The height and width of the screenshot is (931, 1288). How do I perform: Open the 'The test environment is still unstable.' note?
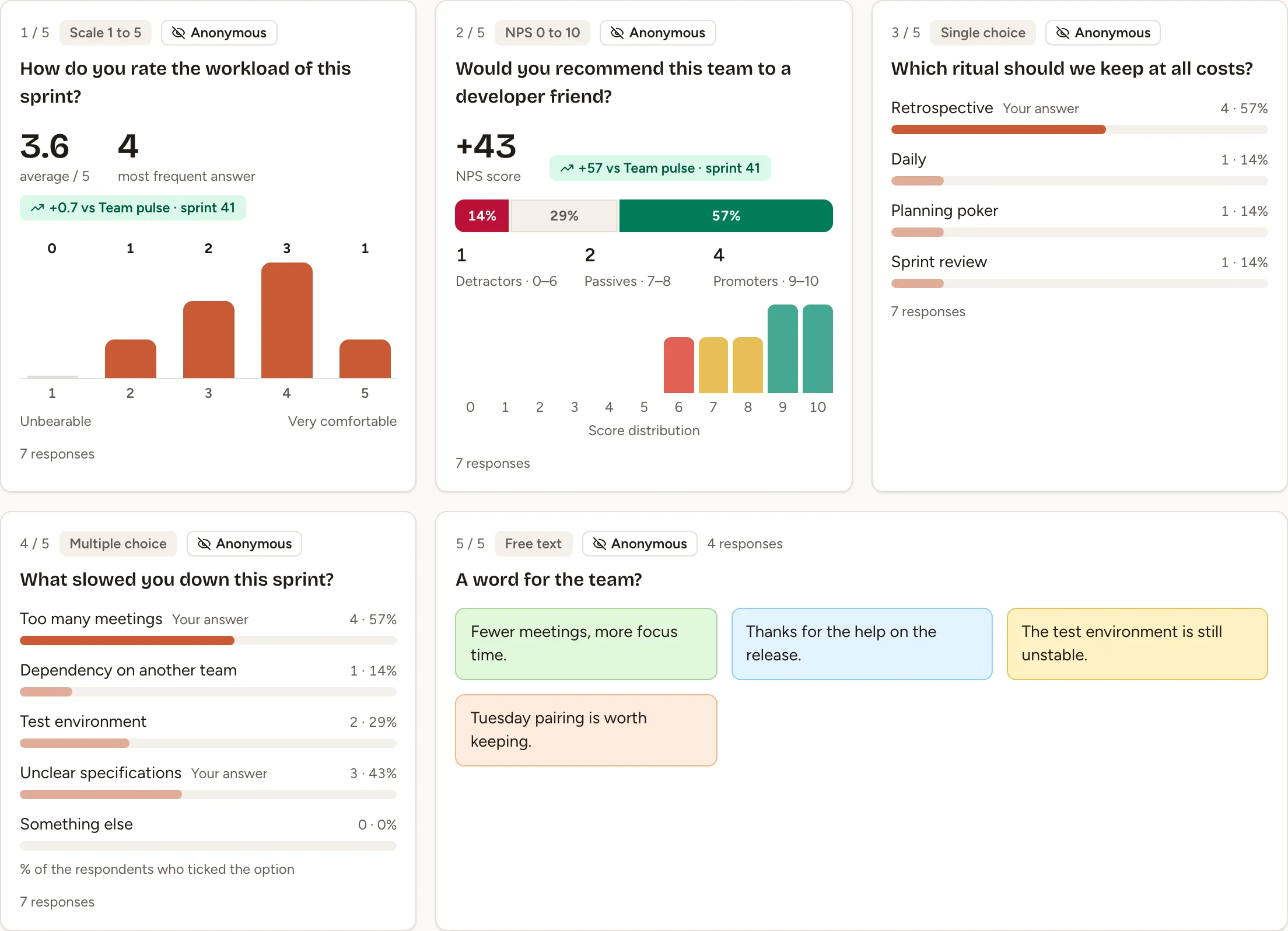click(1137, 644)
